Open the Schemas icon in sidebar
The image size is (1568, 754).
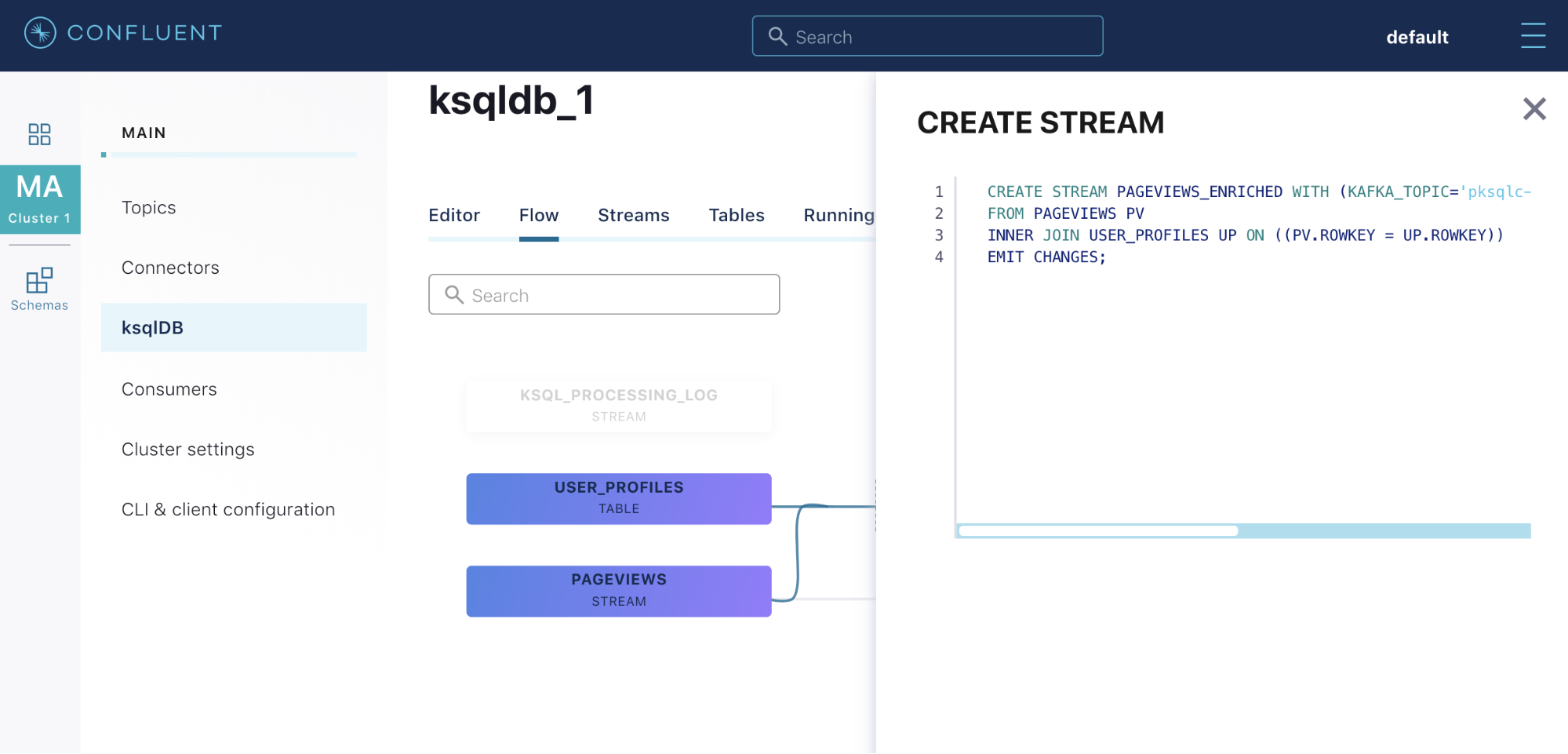pyautogui.click(x=39, y=289)
